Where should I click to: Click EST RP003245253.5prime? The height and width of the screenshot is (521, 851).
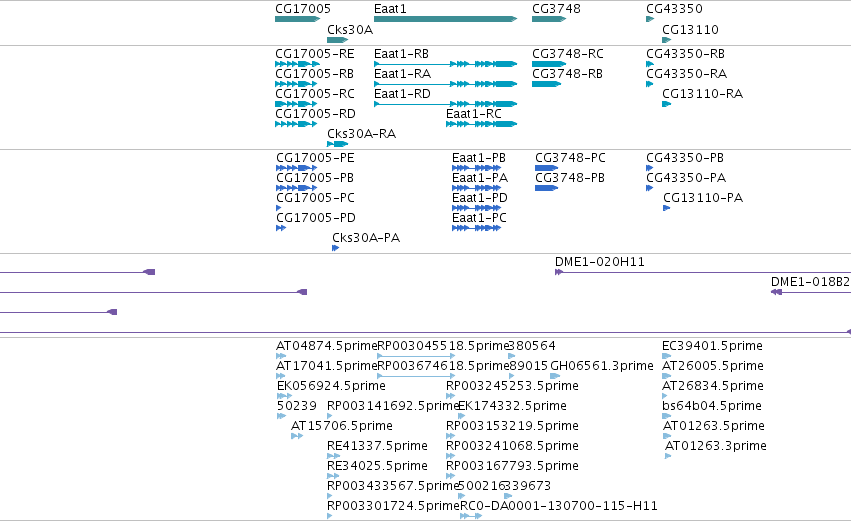512,386
